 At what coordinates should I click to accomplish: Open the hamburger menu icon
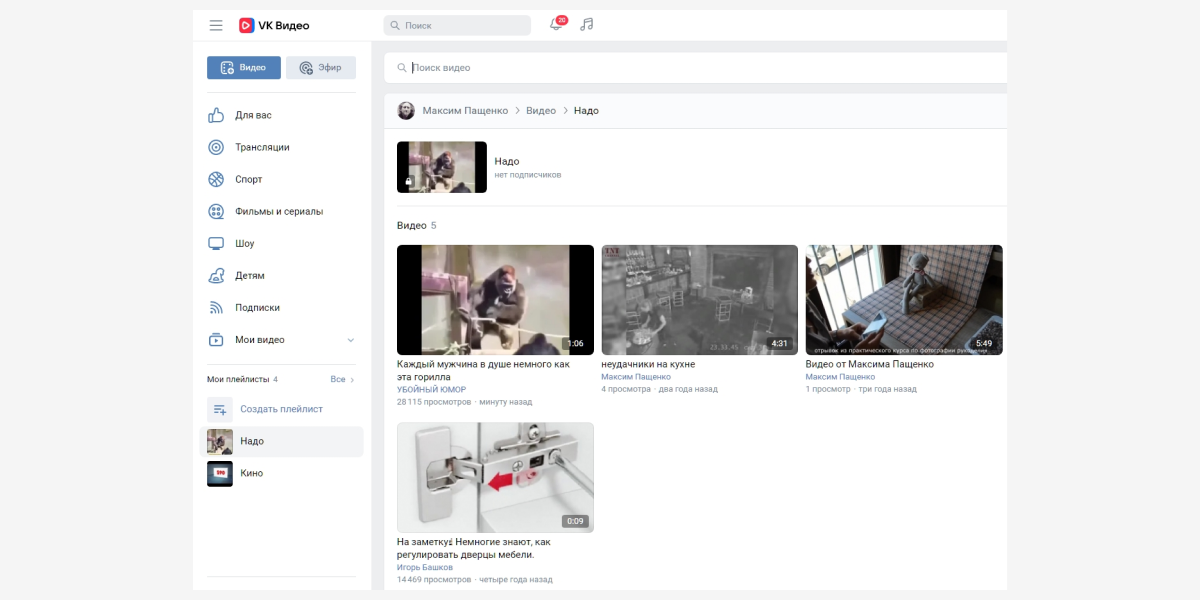coord(216,25)
